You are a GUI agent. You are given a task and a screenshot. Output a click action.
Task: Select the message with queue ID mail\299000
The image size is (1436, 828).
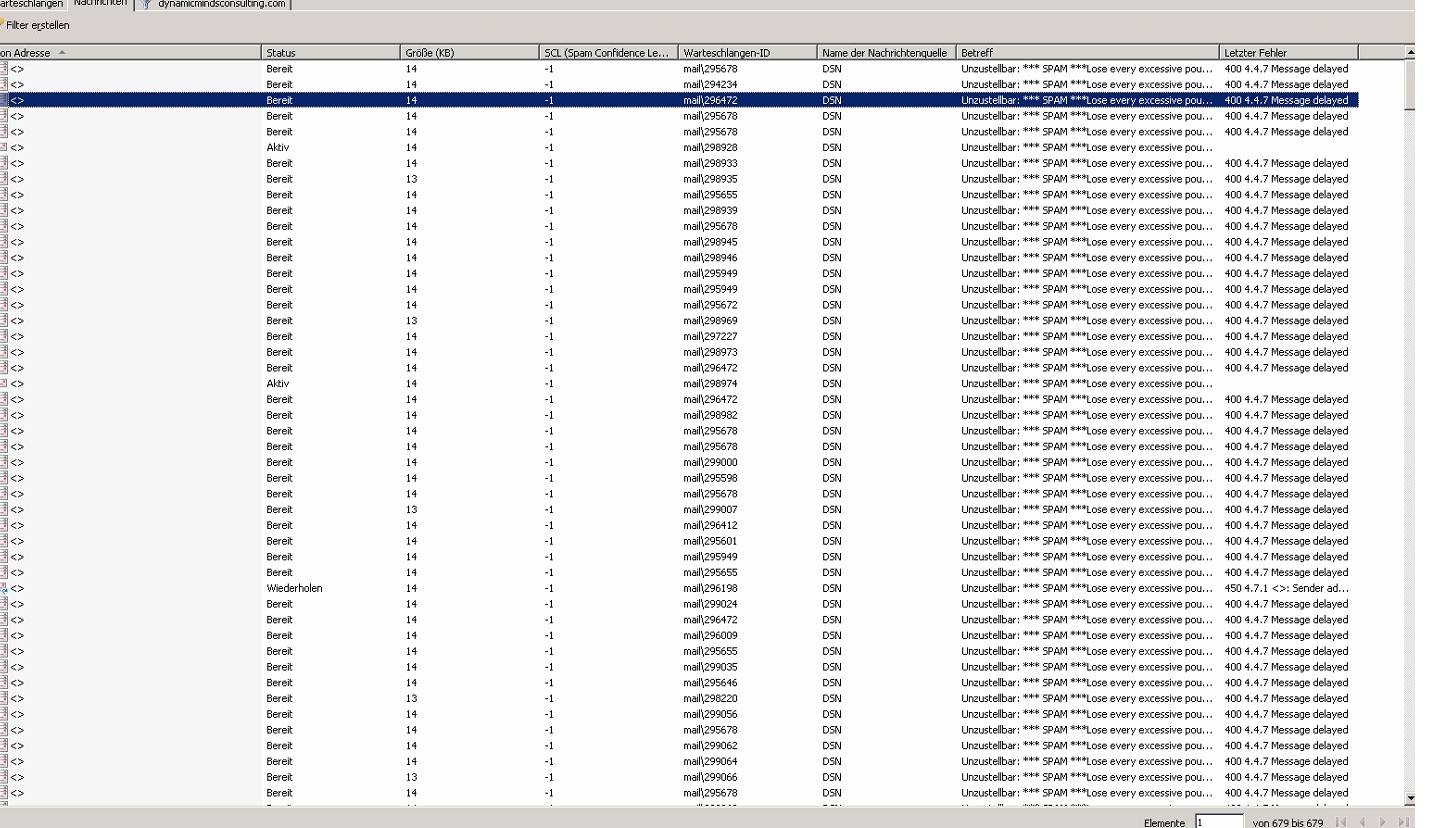click(x=680, y=463)
